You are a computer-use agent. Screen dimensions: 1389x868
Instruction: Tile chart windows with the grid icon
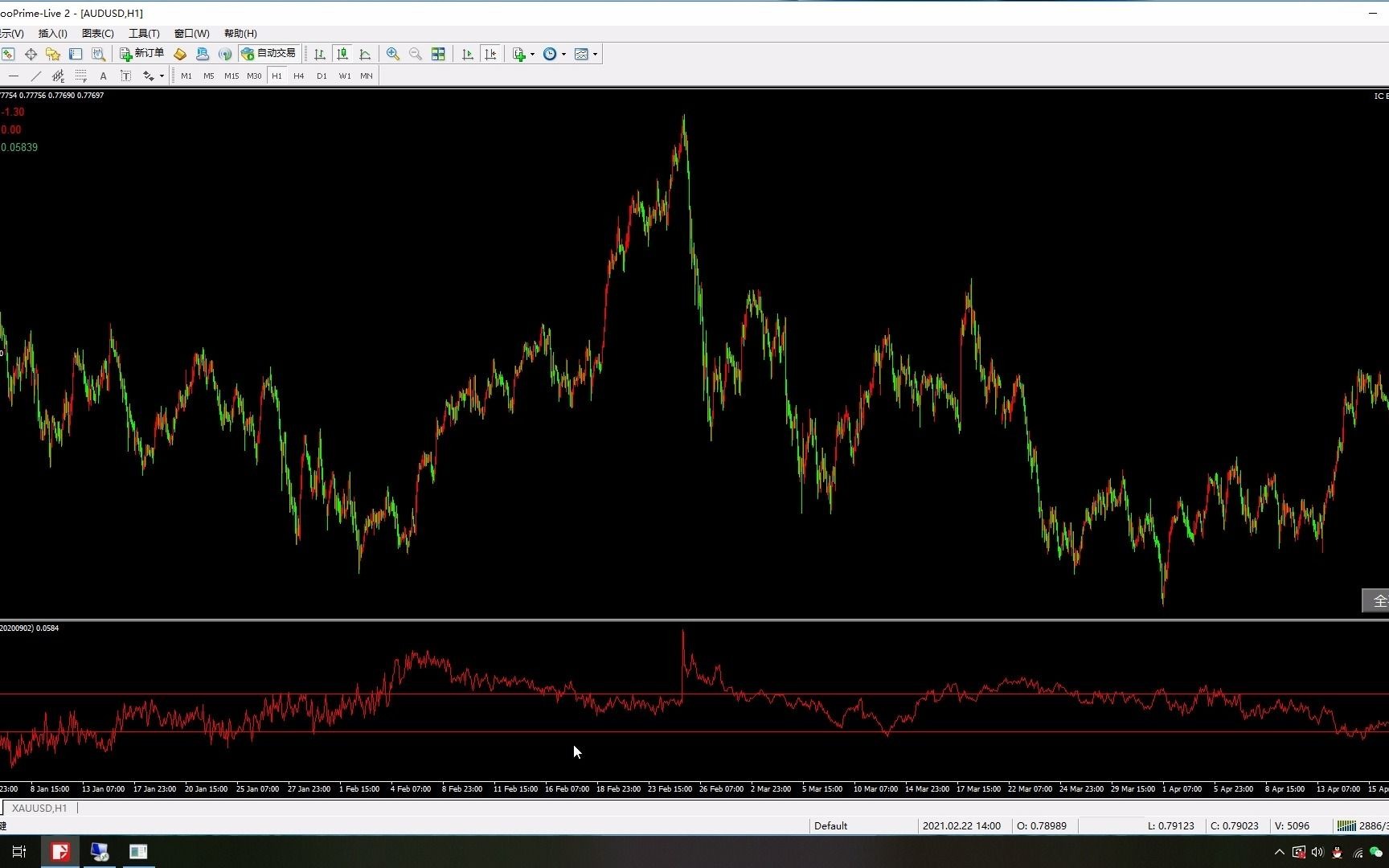coord(438,54)
